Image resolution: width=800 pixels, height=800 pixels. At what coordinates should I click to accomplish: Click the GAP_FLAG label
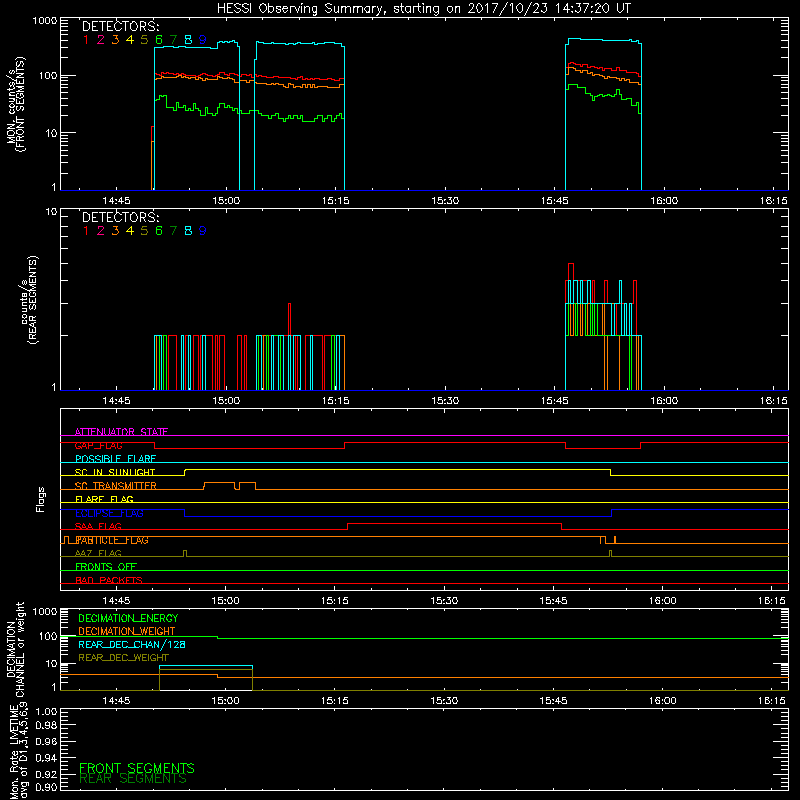[x=98, y=445]
